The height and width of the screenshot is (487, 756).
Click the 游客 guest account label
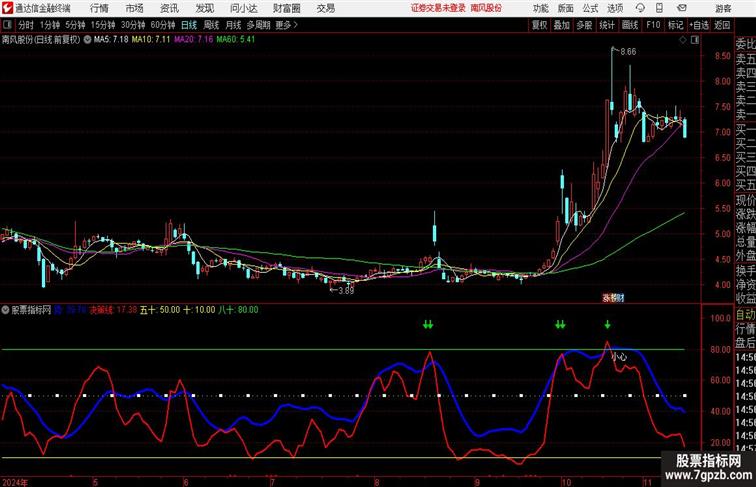(x=723, y=8)
